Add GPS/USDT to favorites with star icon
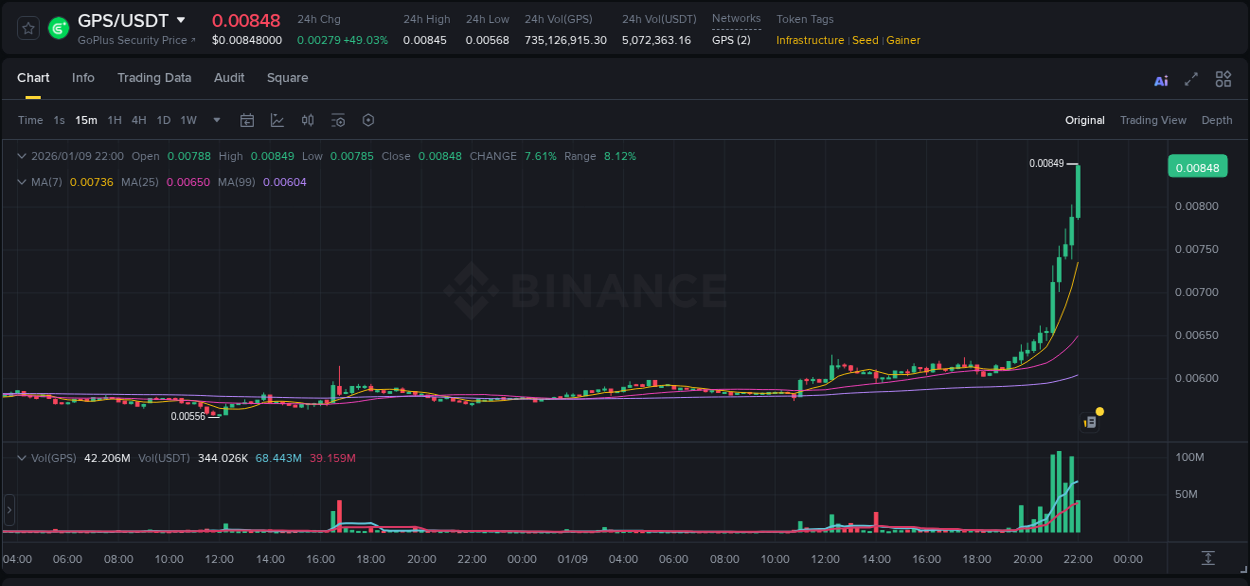1250x586 pixels. 27,27
